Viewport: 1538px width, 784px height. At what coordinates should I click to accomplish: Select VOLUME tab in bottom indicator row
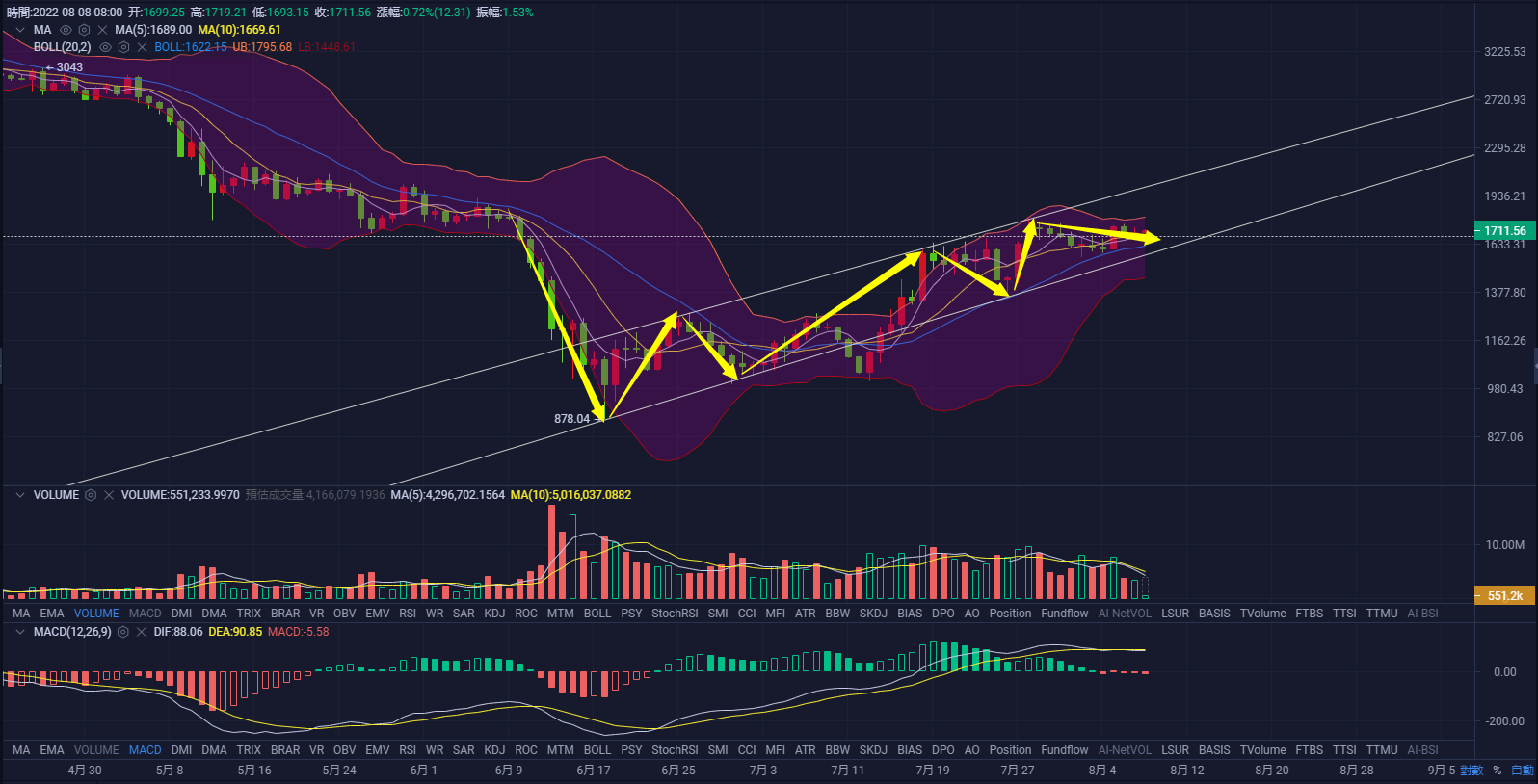point(96,750)
